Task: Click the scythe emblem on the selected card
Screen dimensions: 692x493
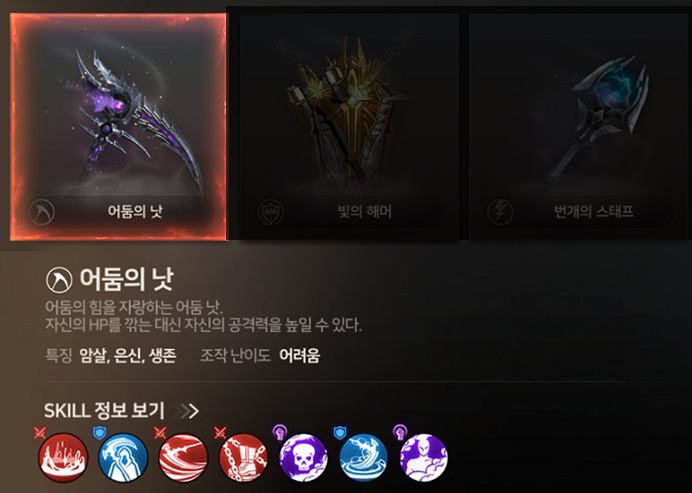Action: click(41, 212)
